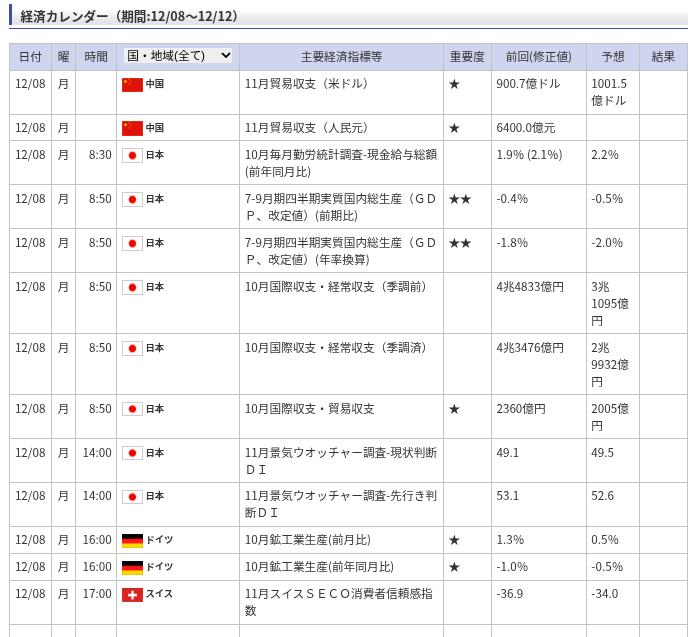Click the single star for 10月国際収支・貿易収支

point(454,409)
